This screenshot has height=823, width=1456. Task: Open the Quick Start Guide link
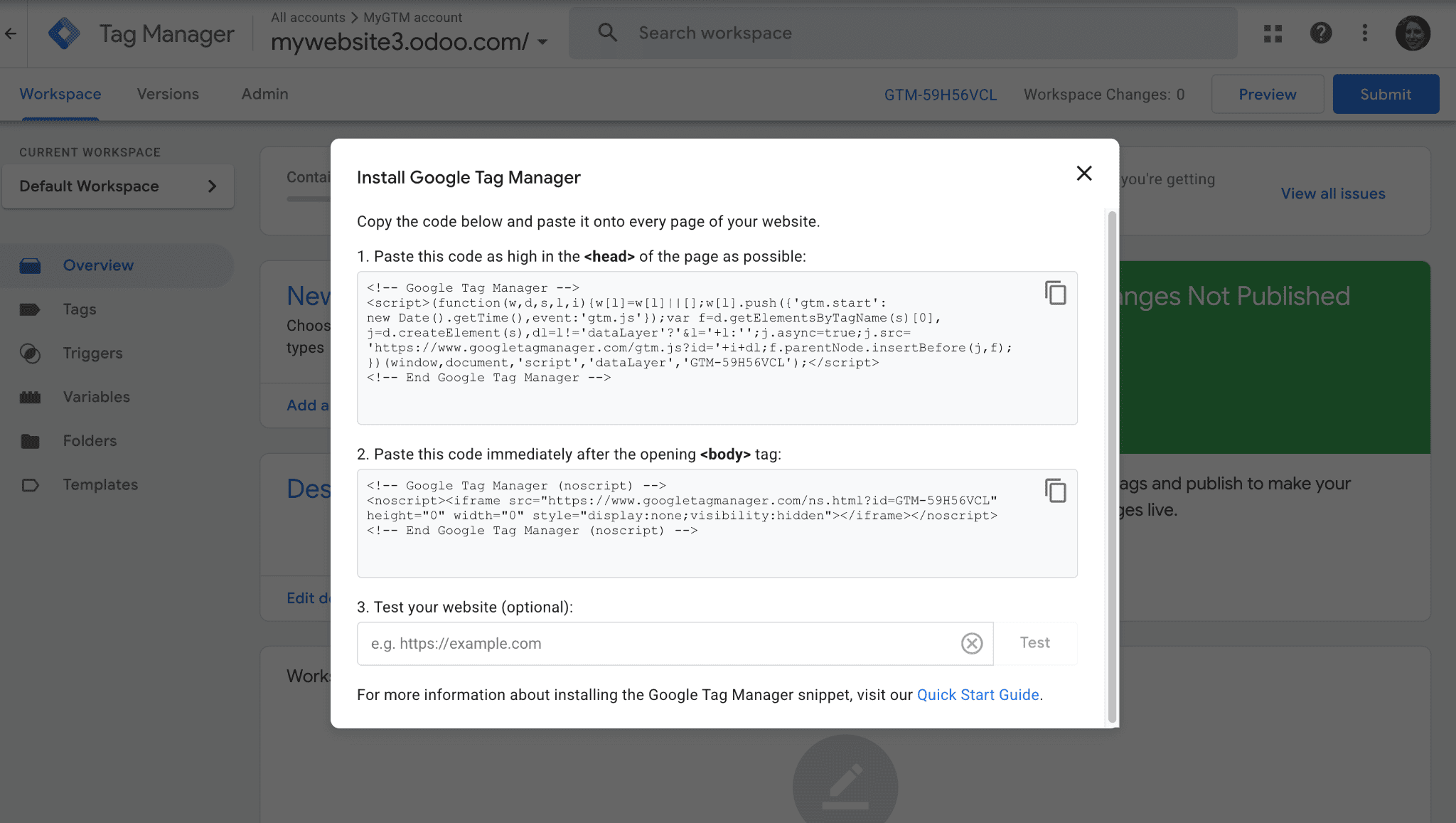pos(978,695)
